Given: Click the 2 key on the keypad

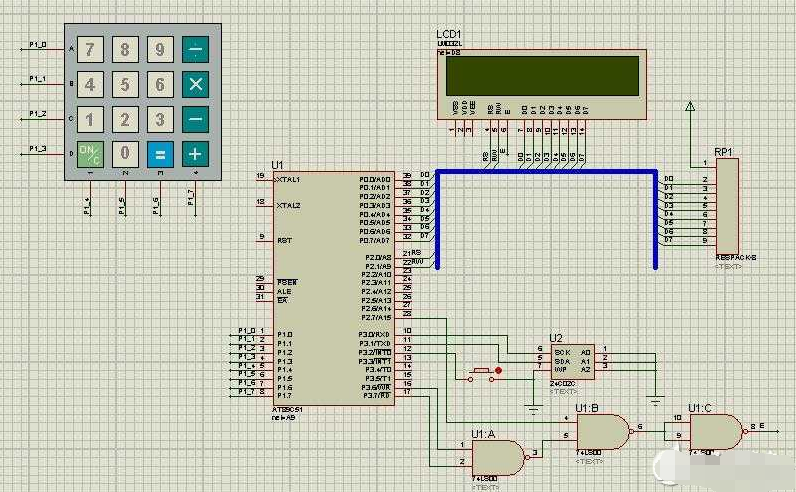Looking at the screenshot, I should point(125,119).
